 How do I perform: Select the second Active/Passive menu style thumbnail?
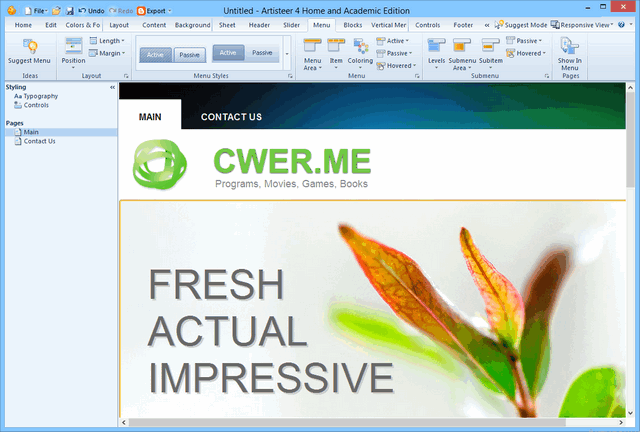point(246,53)
